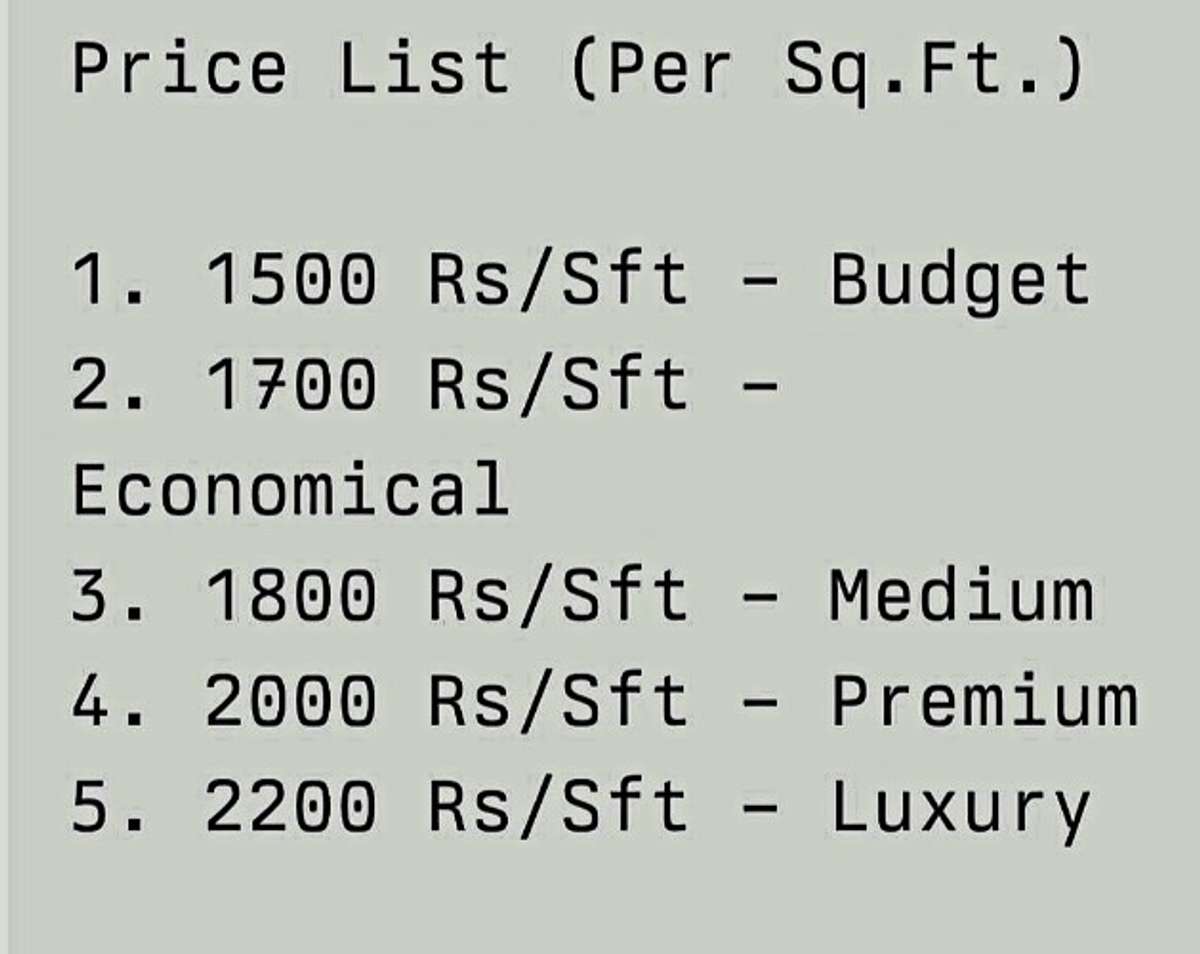Select the "1500" price value
This screenshot has width=1200, height=954.
point(291,279)
